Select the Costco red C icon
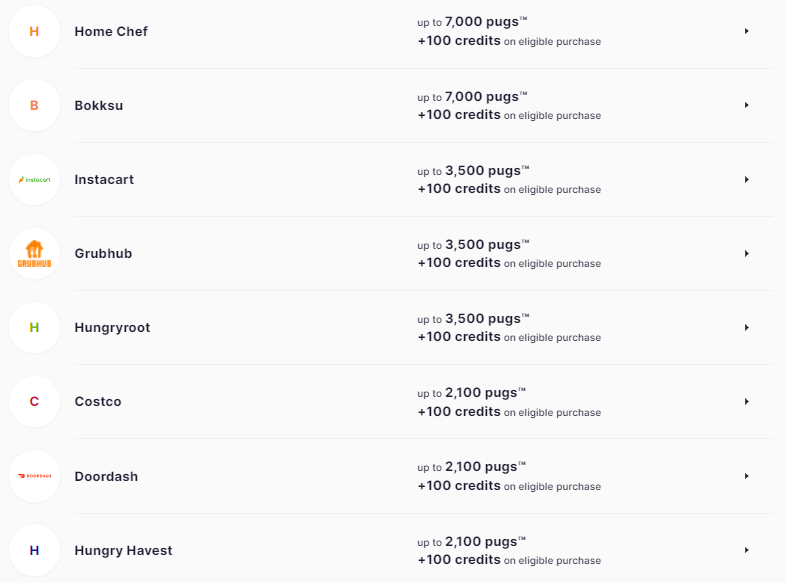 coord(34,402)
